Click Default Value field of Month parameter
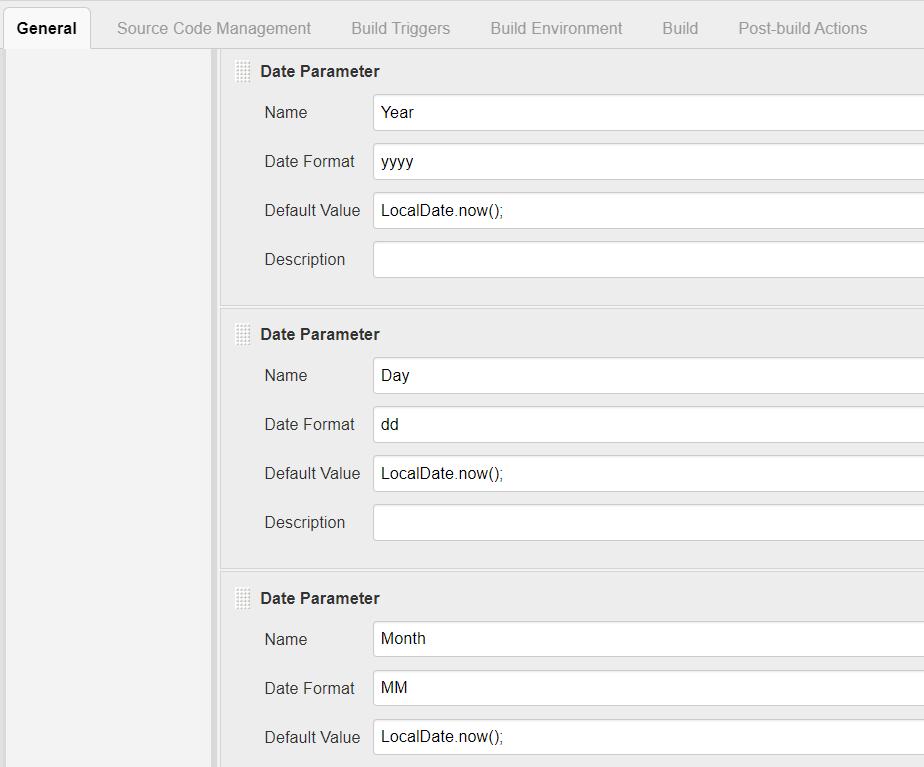This screenshot has height=767, width=924. click(648, 736)
